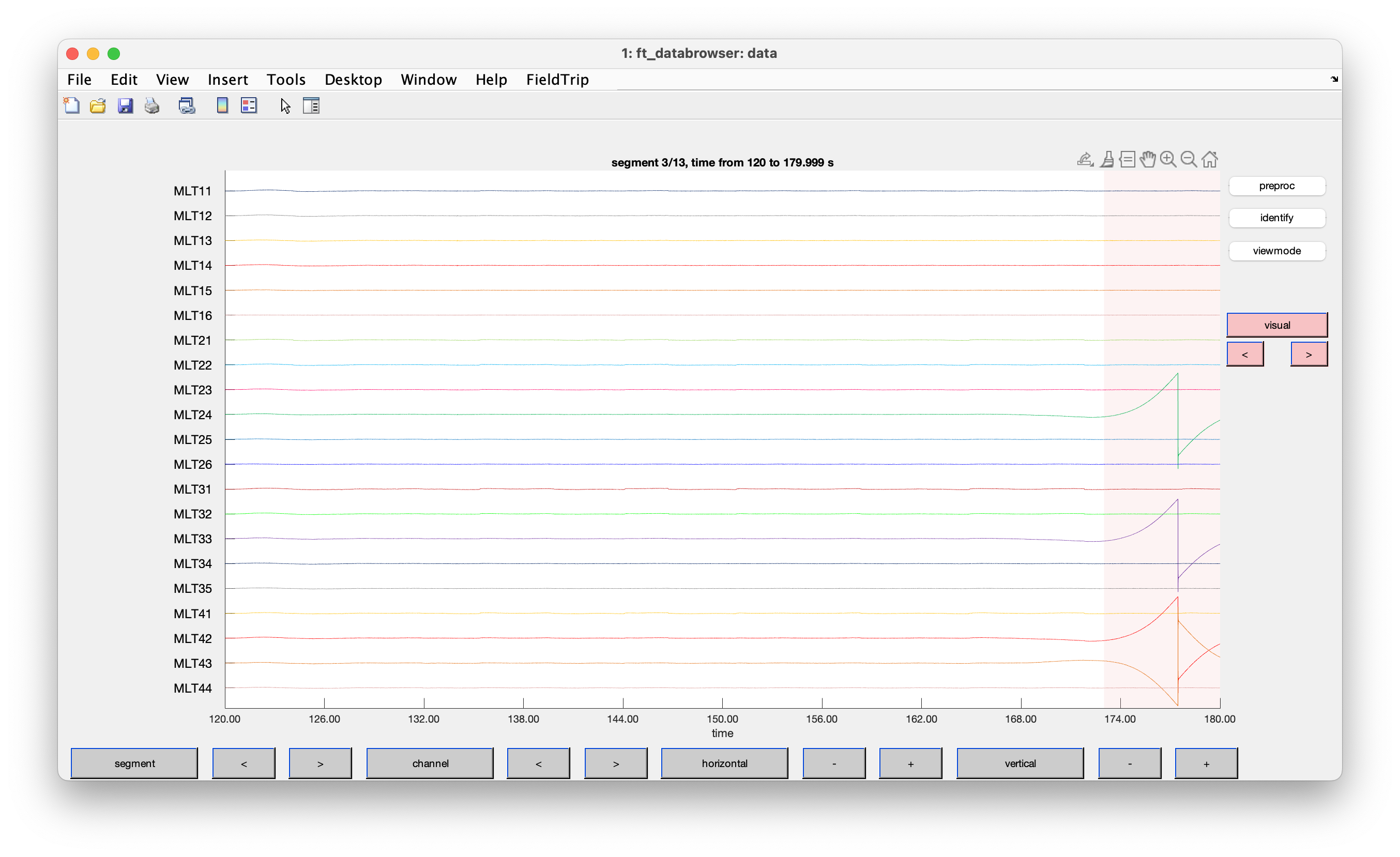The width and height of the screenshot is (1400, 857).
Task: Jump to next visual artifact with pink >
Action: [x=1308, y=355]
